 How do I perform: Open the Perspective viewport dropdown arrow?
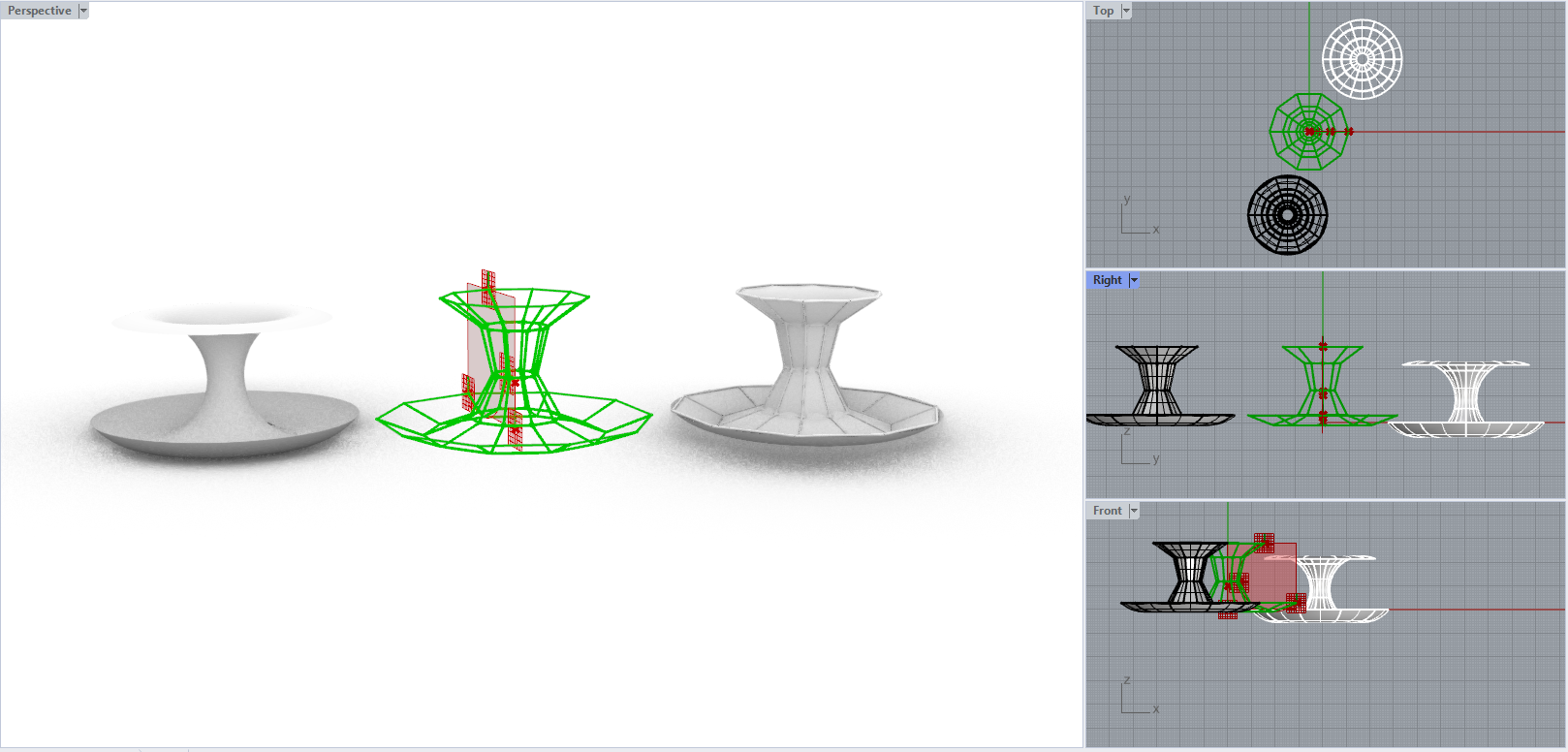click(x=83, y=11)
